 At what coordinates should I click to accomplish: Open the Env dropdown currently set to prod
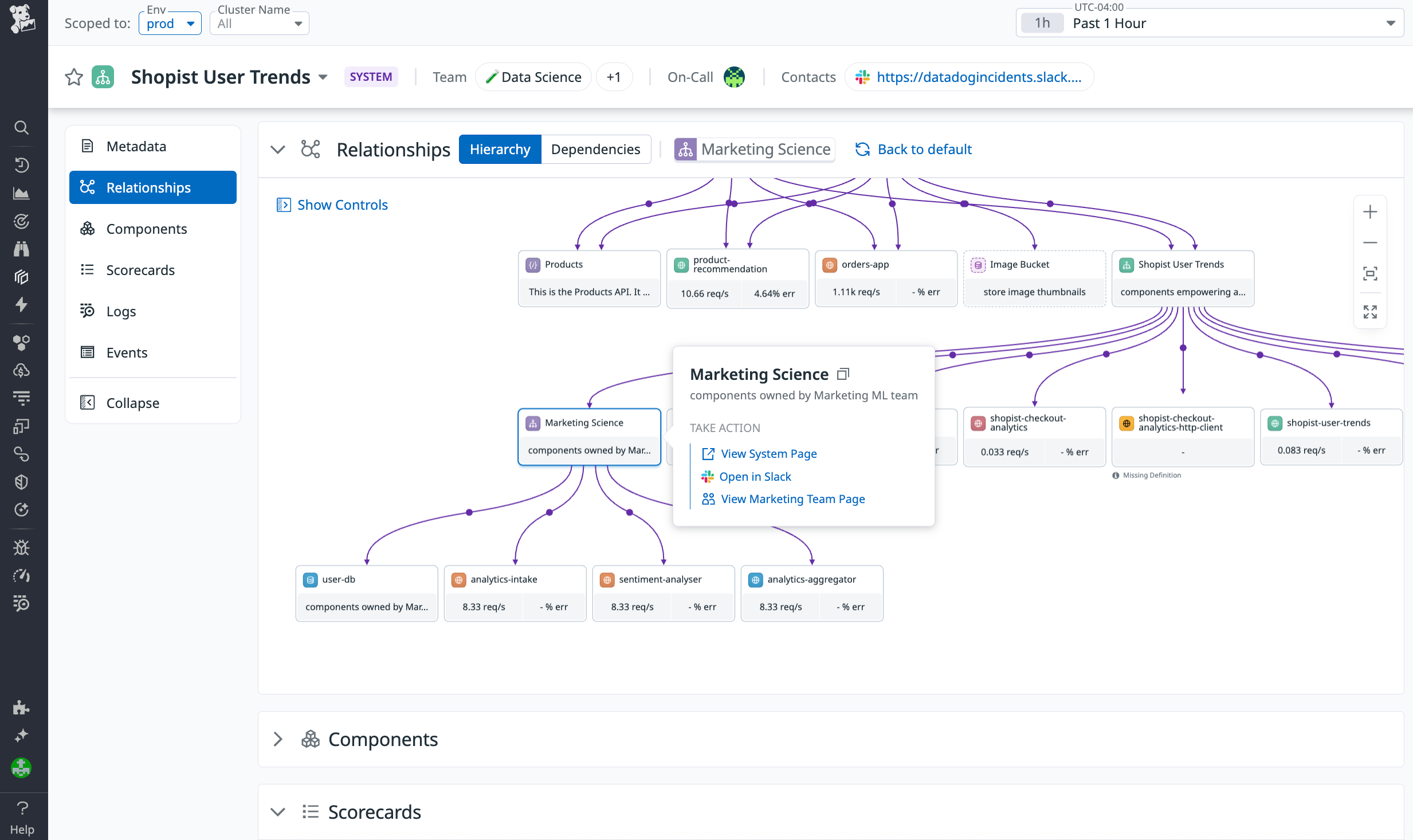coord(170,23)
